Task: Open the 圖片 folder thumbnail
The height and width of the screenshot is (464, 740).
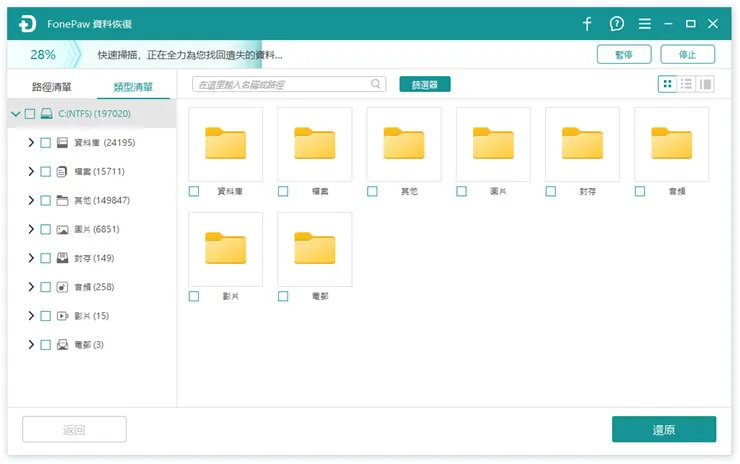Action: tap(493, 144)
